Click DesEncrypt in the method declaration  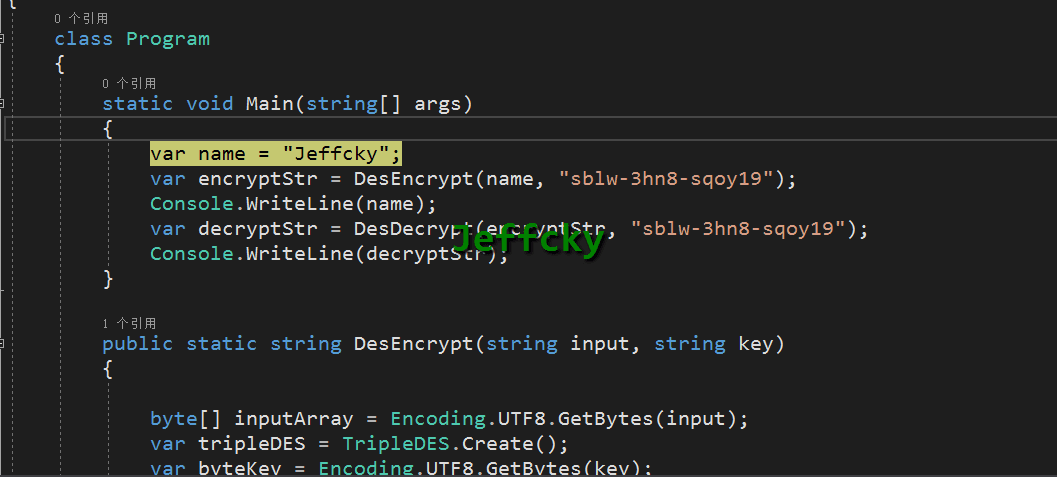[413, 344]
